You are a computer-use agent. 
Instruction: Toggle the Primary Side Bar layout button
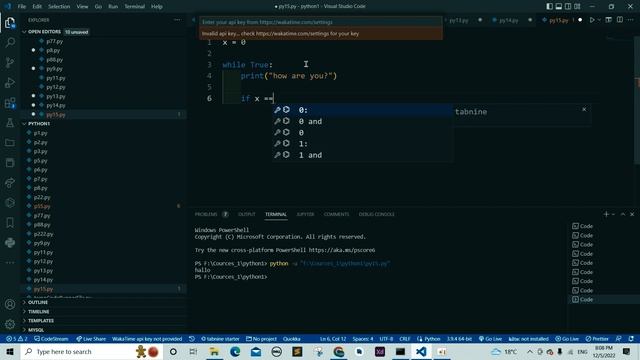click(x=549, y=7)
